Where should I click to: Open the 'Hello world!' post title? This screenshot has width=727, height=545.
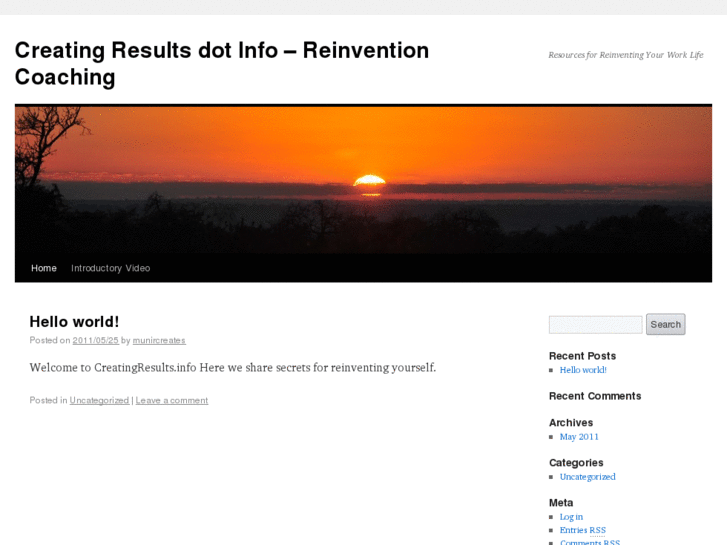(74, 321)
